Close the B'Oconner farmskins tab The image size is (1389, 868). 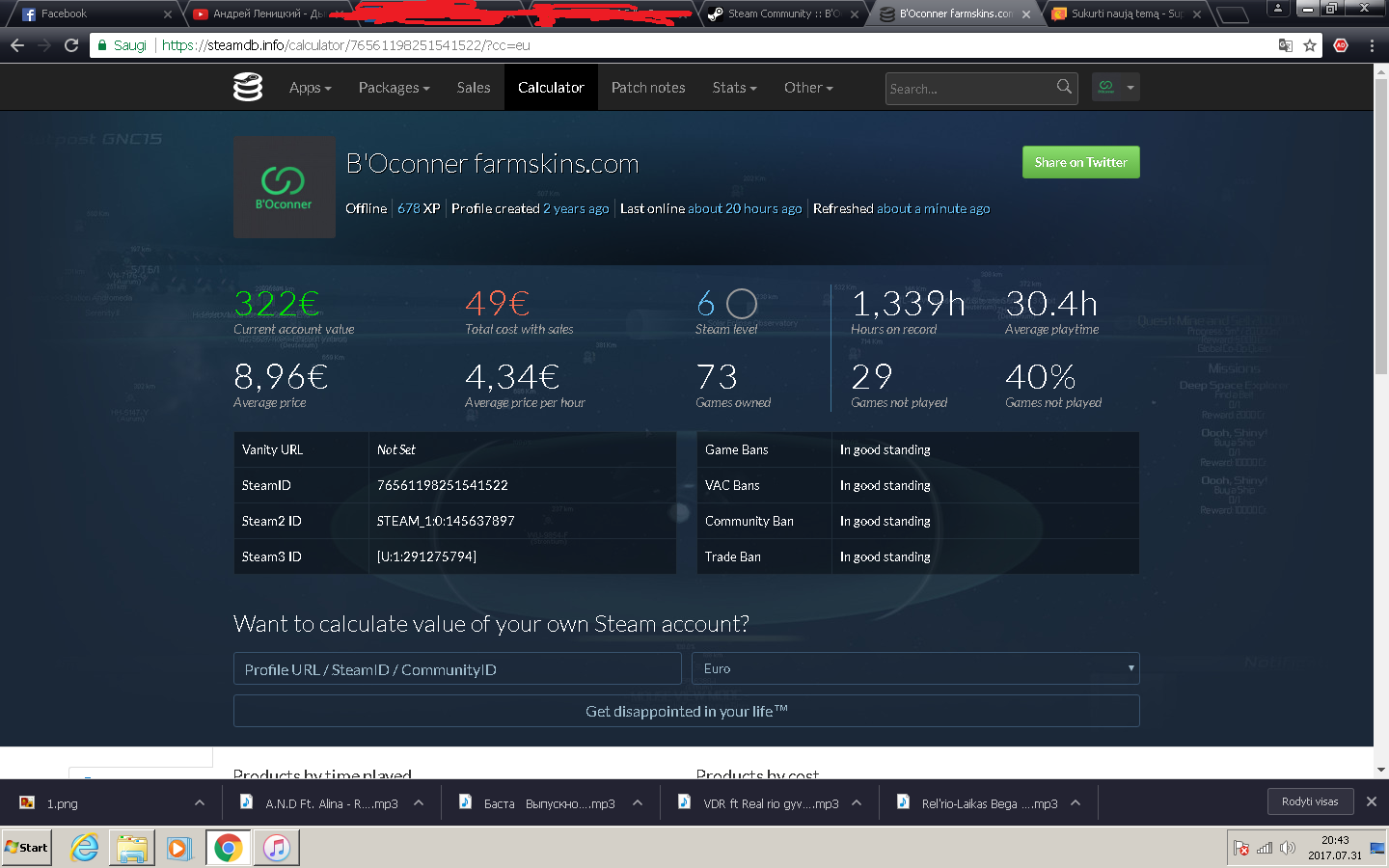coord(1026,14)
